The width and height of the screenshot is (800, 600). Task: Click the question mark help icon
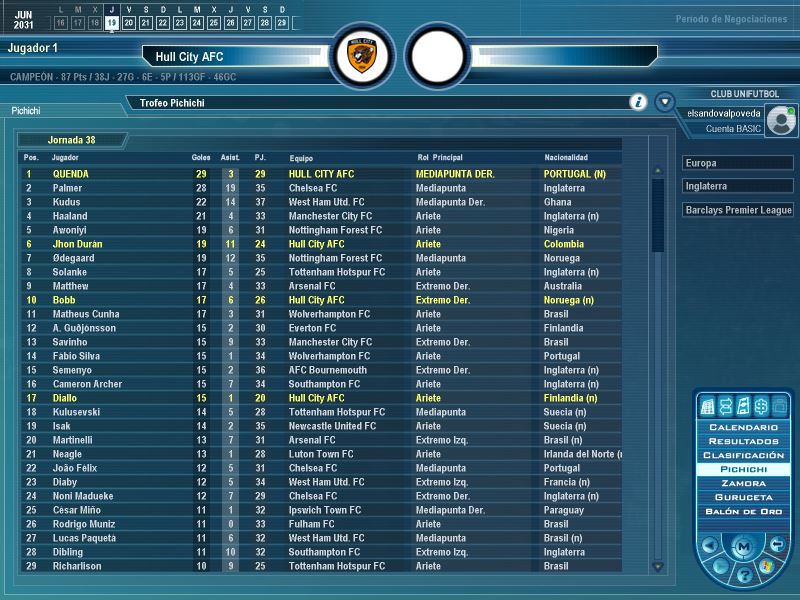pyautogui.click(x=743, y=575)
